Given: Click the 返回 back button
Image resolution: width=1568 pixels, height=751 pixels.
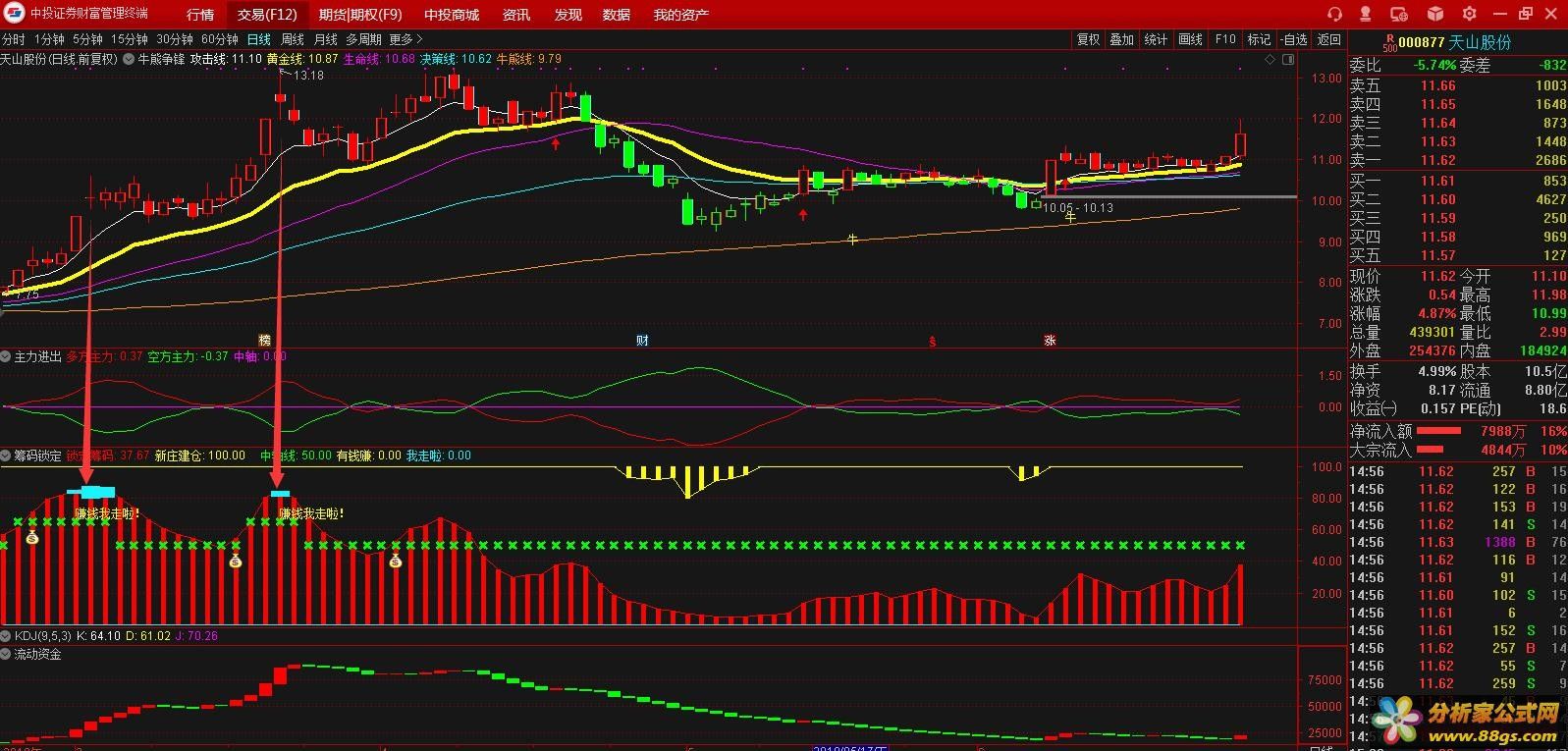Looking at the screenshot, I should 1329,39.
